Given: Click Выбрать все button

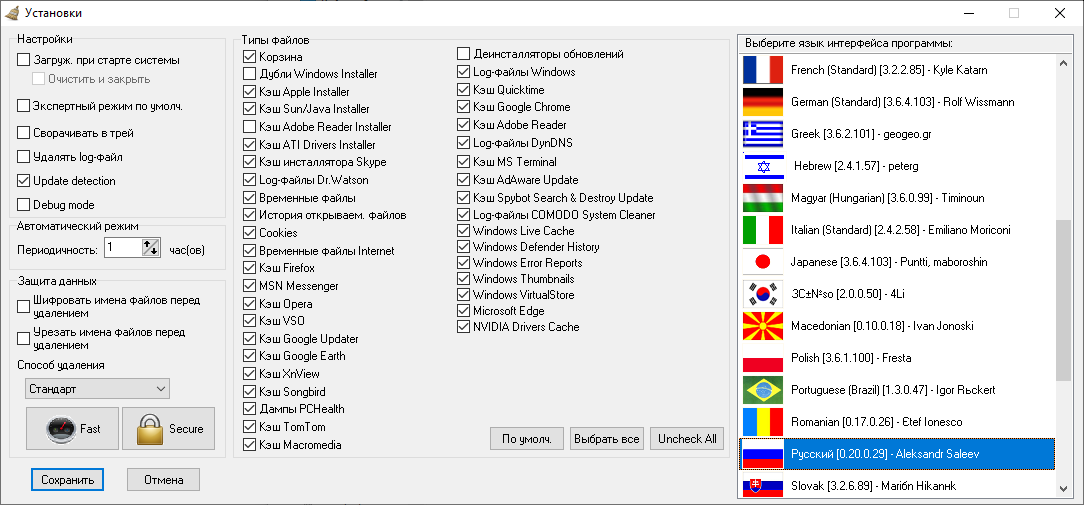Looking at the screenshot, I should click(607, 439).
